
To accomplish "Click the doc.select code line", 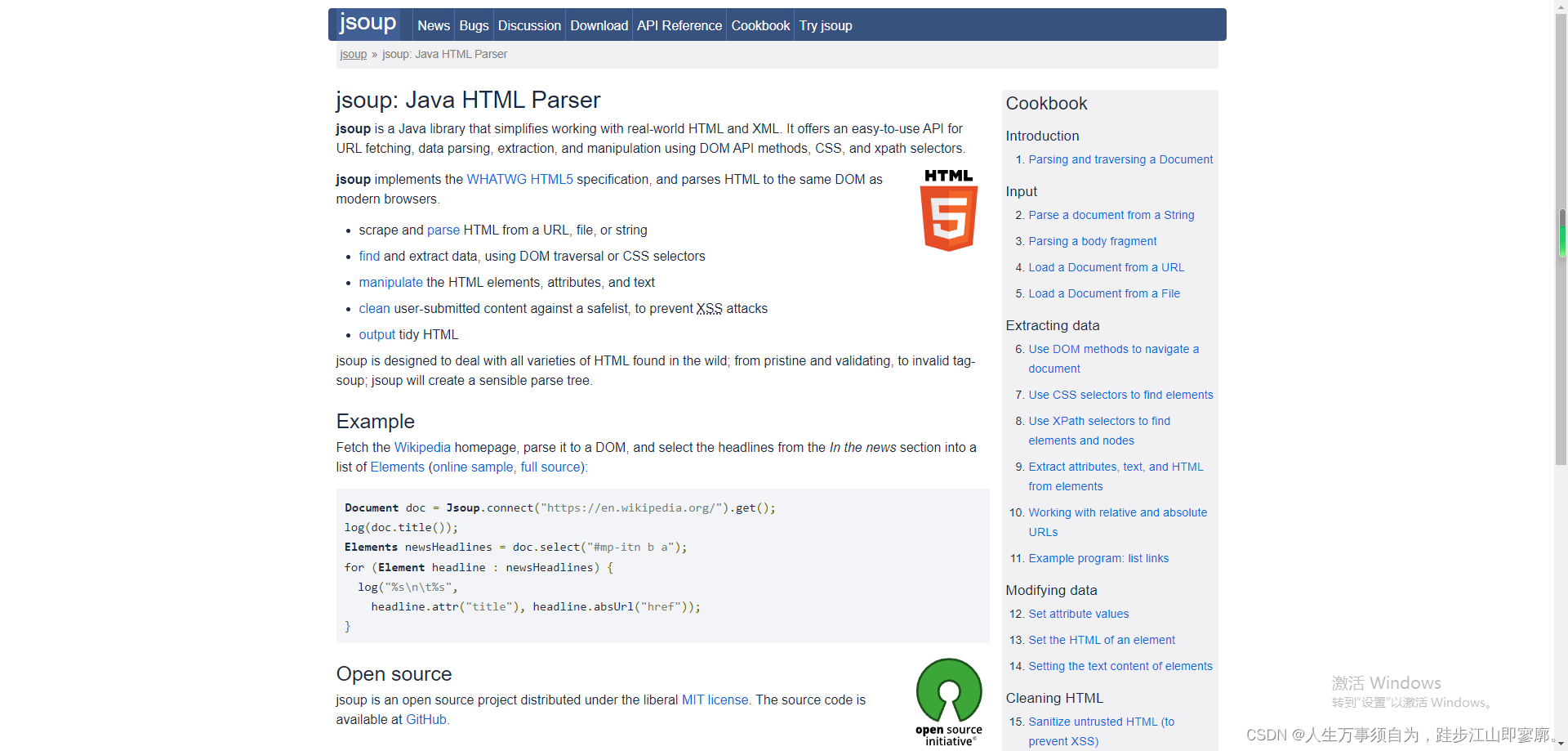I will pos(515,547).
